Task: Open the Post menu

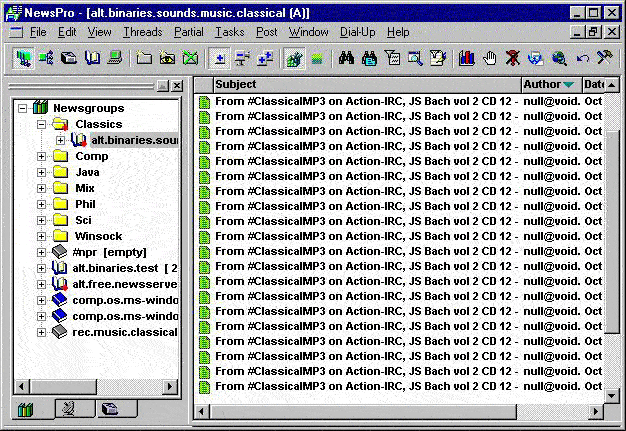Action: click(x=266, y=32)
